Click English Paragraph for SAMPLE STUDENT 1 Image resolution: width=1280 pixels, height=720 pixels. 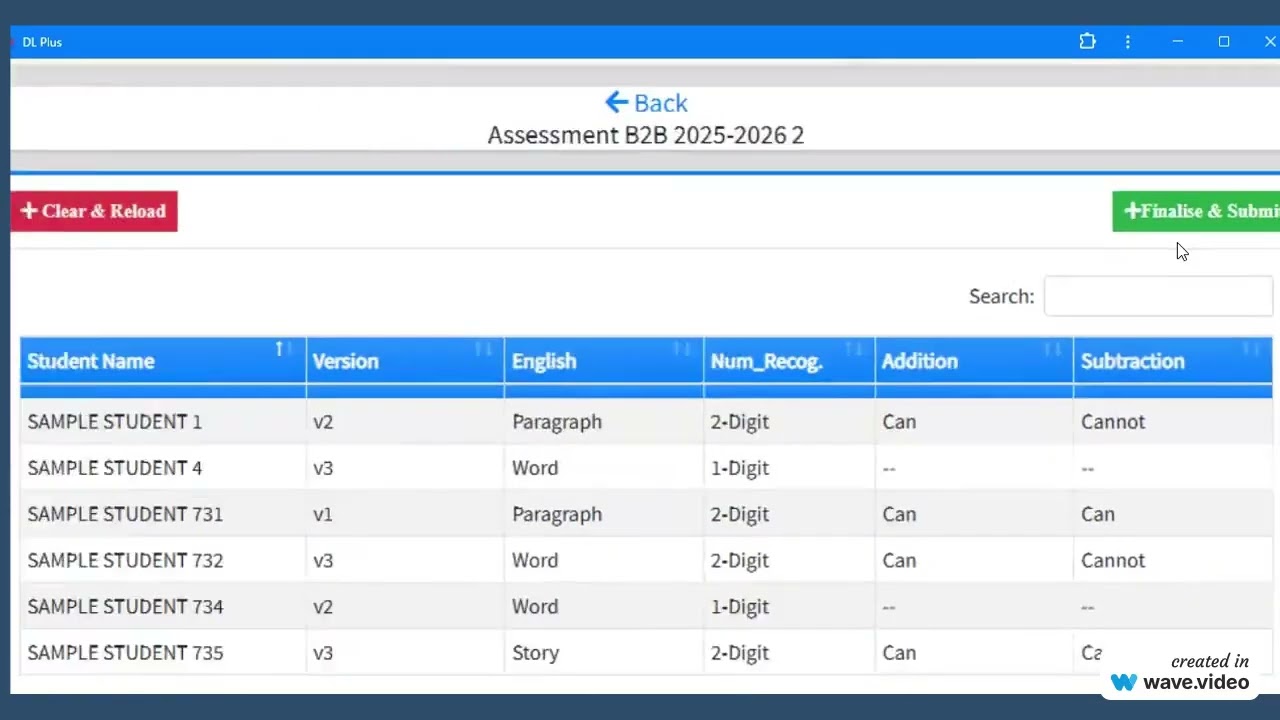coord(557,423)
